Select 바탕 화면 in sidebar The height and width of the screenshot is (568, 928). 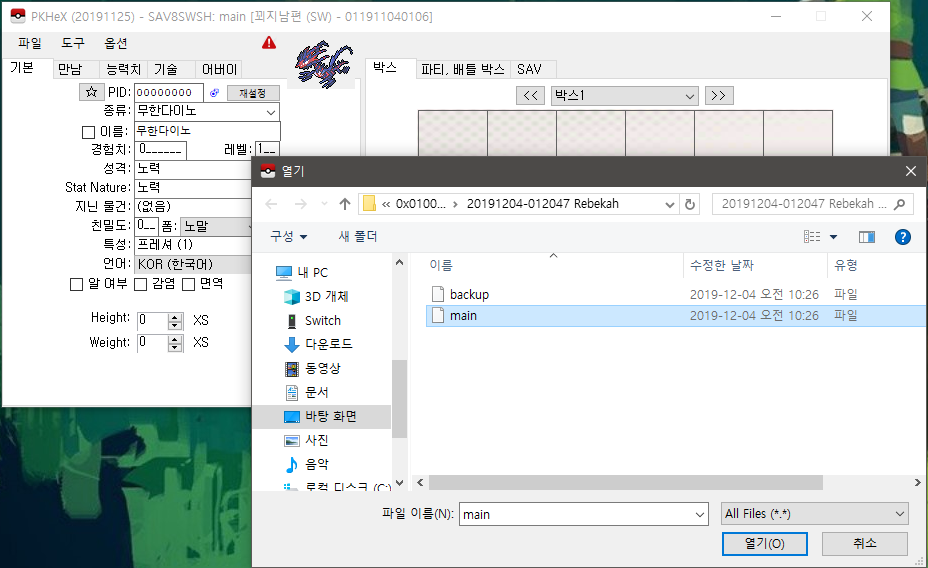pos(320,417)
